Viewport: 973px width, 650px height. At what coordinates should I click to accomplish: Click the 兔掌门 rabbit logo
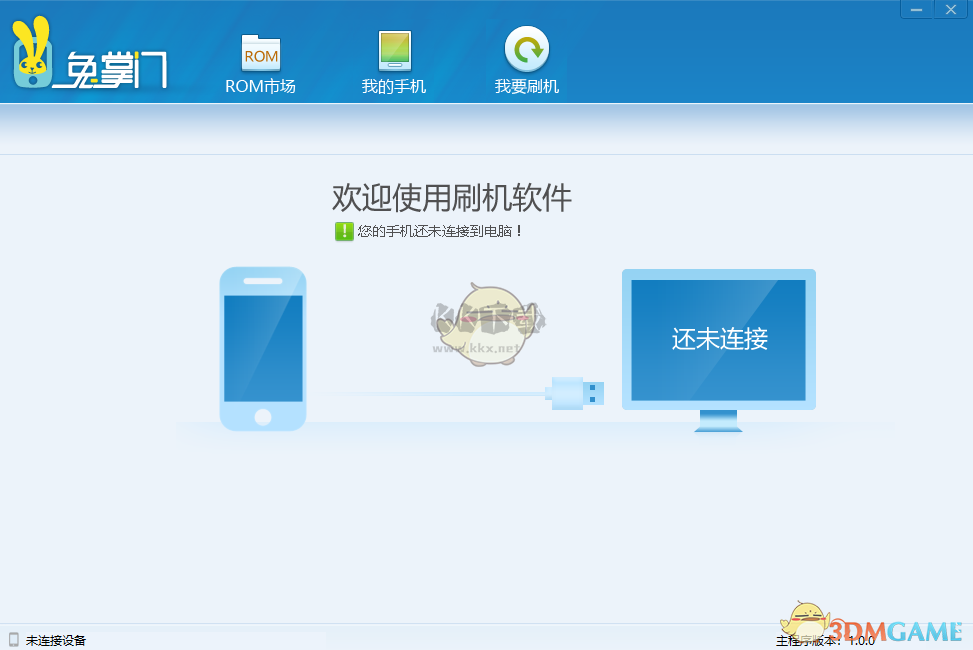pyautogui.click(x=35, y=55)
